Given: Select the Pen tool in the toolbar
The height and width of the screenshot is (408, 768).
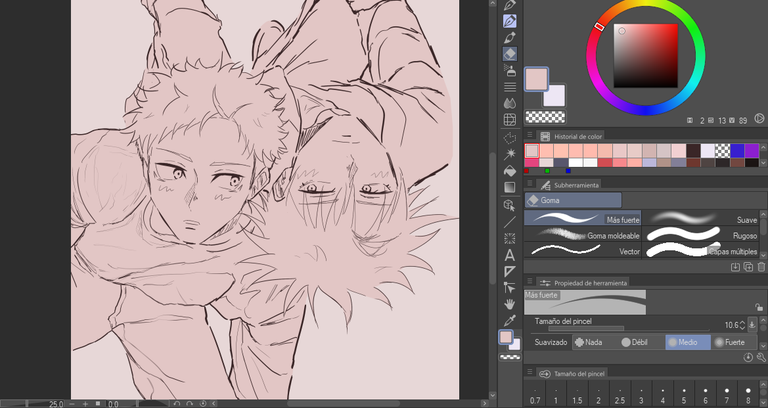Looking at the screenshot, I should coord(510,21).
